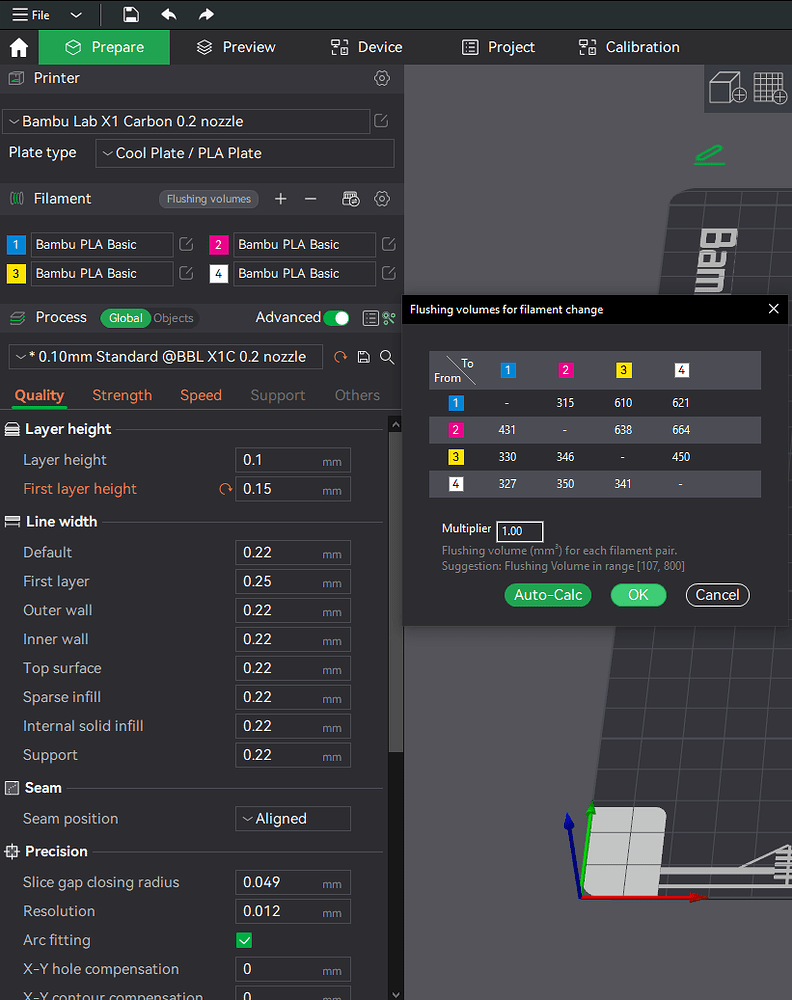Switch process scope to Objects
This screenshot has width=792, height=1000.
click(173, 318)
